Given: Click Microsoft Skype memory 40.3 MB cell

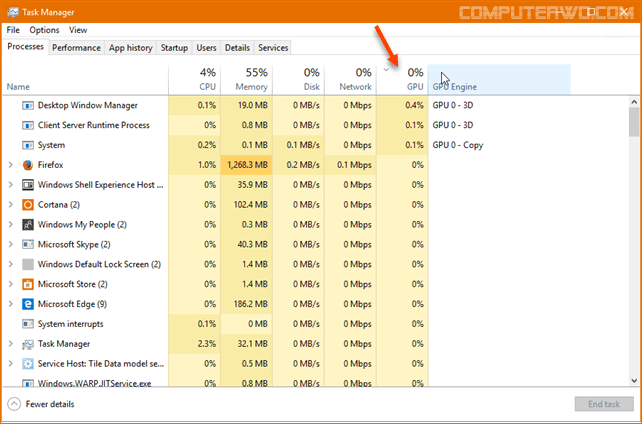Looking at the screenshot, I should point(246,244).
